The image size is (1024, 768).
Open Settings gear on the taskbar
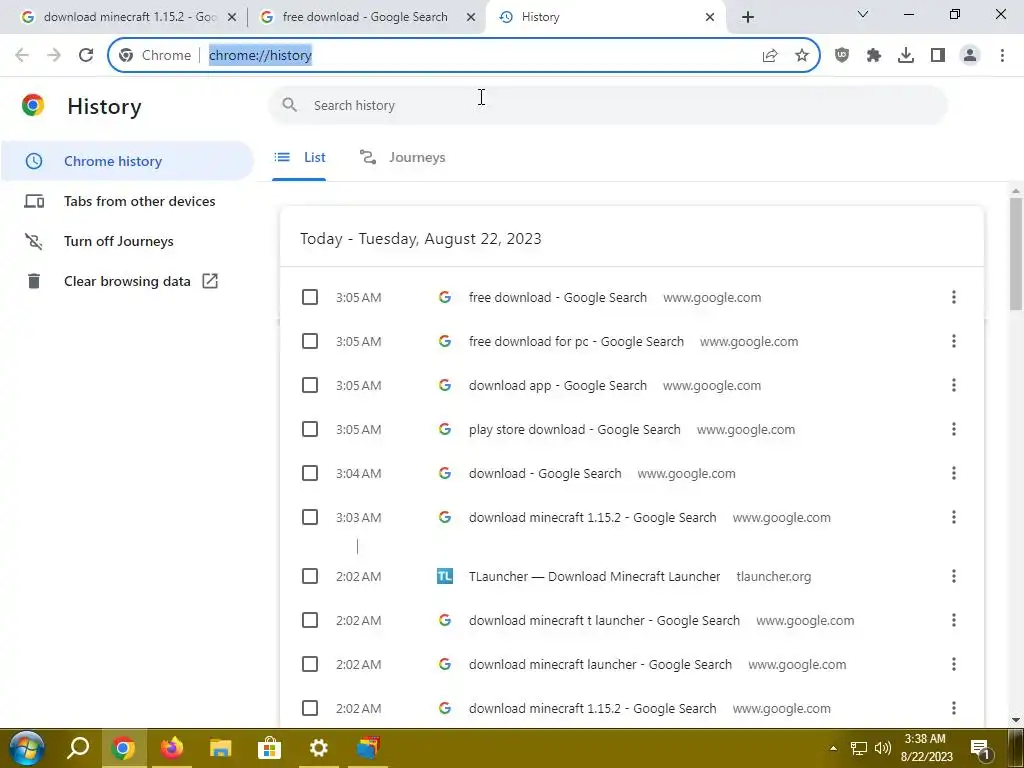[318, 748]
